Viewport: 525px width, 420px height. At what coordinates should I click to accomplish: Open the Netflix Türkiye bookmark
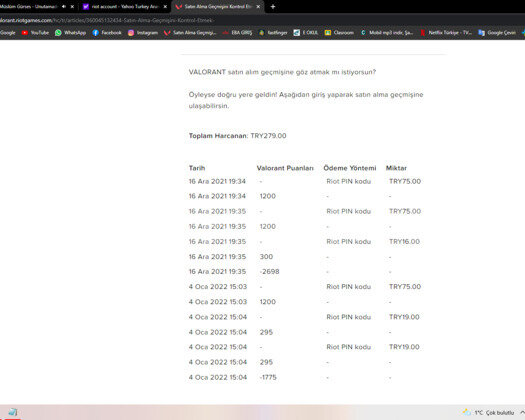[446, 32]
